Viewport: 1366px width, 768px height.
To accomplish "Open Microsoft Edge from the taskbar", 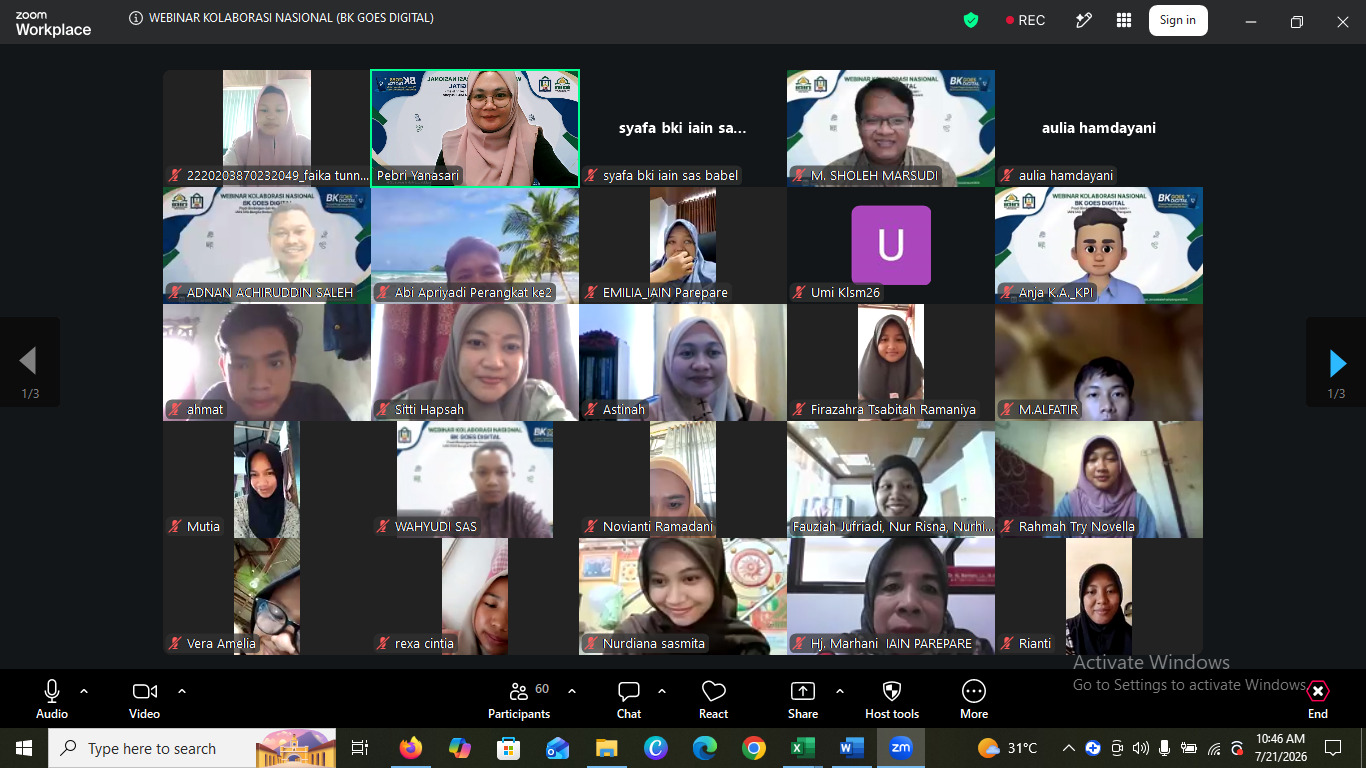I will click(705, 748).
